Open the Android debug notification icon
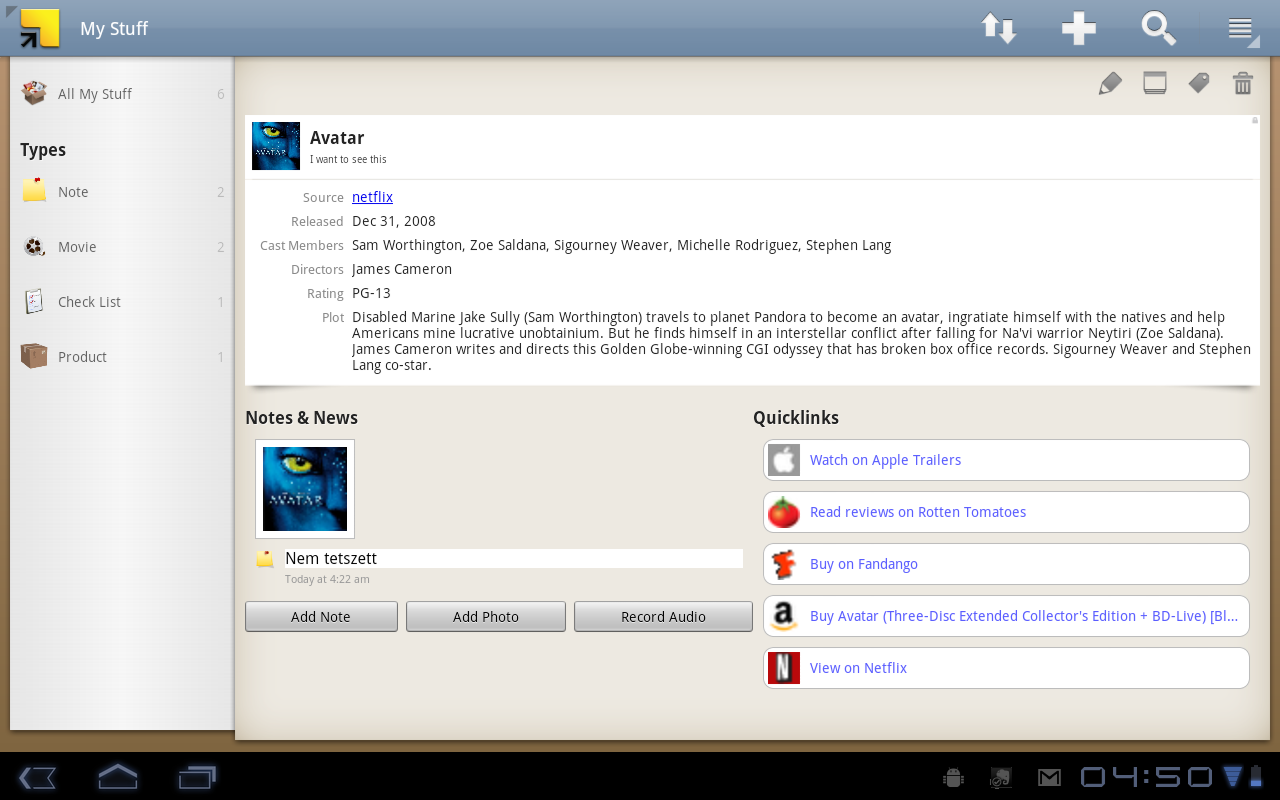This screenshot has height=800, width=1280. (x=953, y=777)
